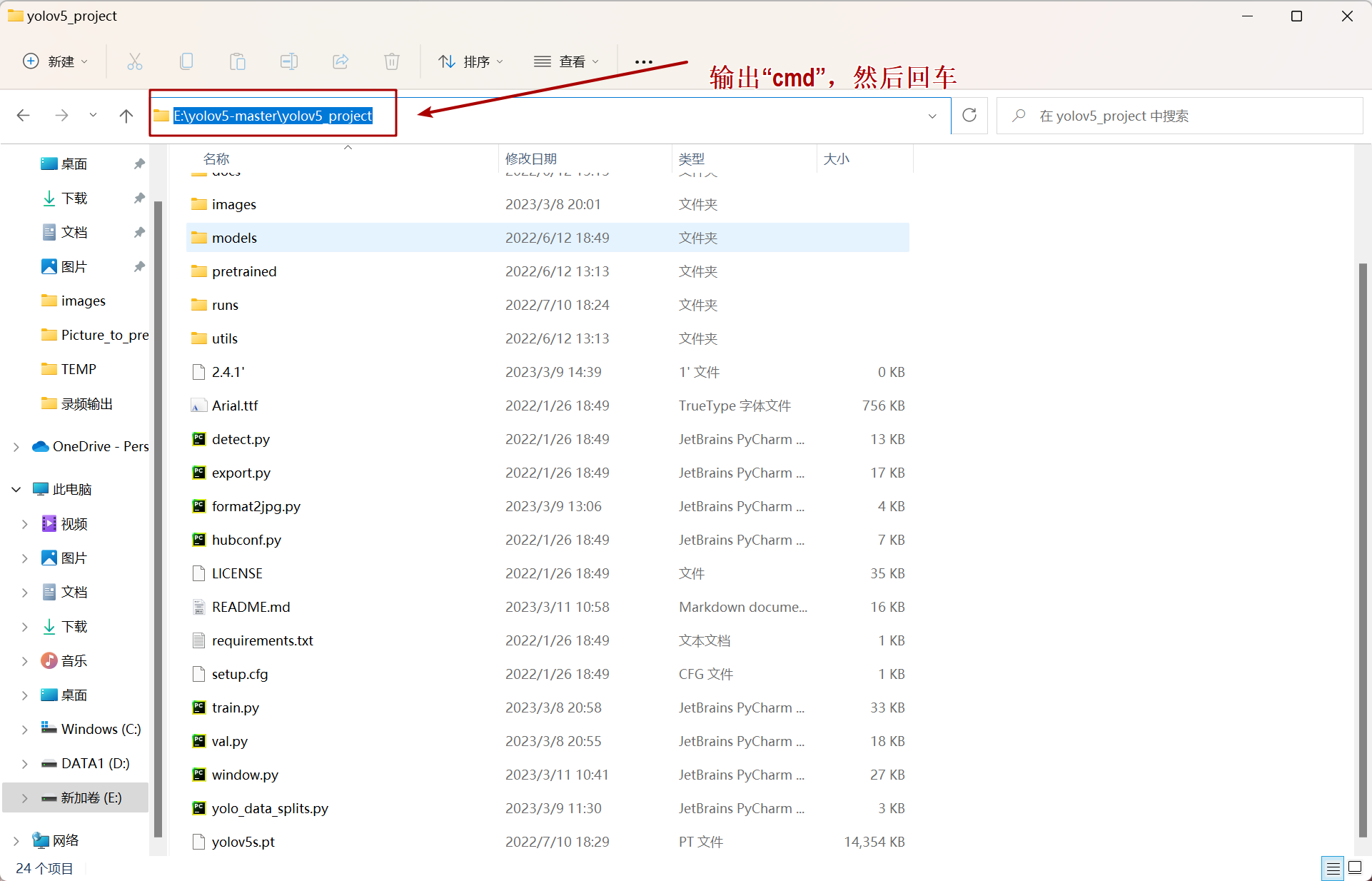Select the utils folder row

pos(548,338)
